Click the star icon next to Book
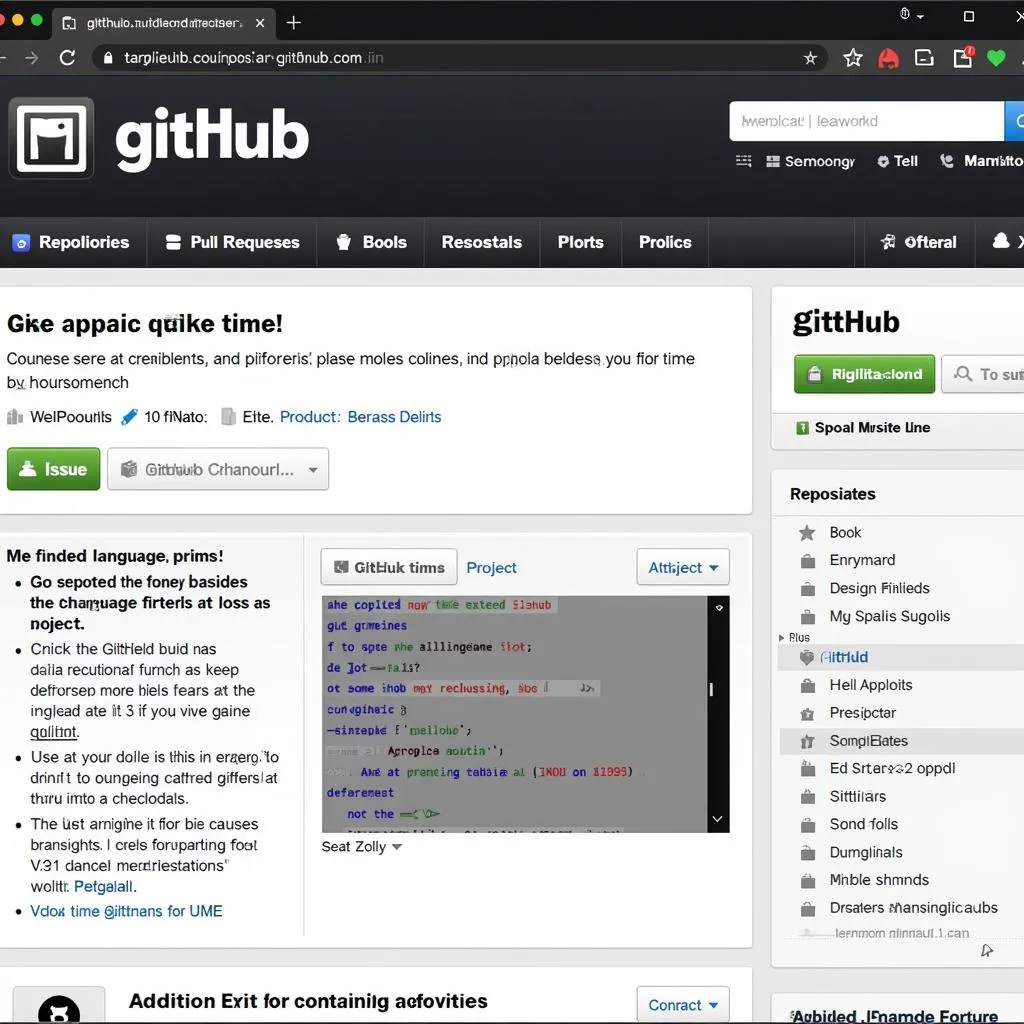The image size is (1024, 1024). click(x=807, y=533)
